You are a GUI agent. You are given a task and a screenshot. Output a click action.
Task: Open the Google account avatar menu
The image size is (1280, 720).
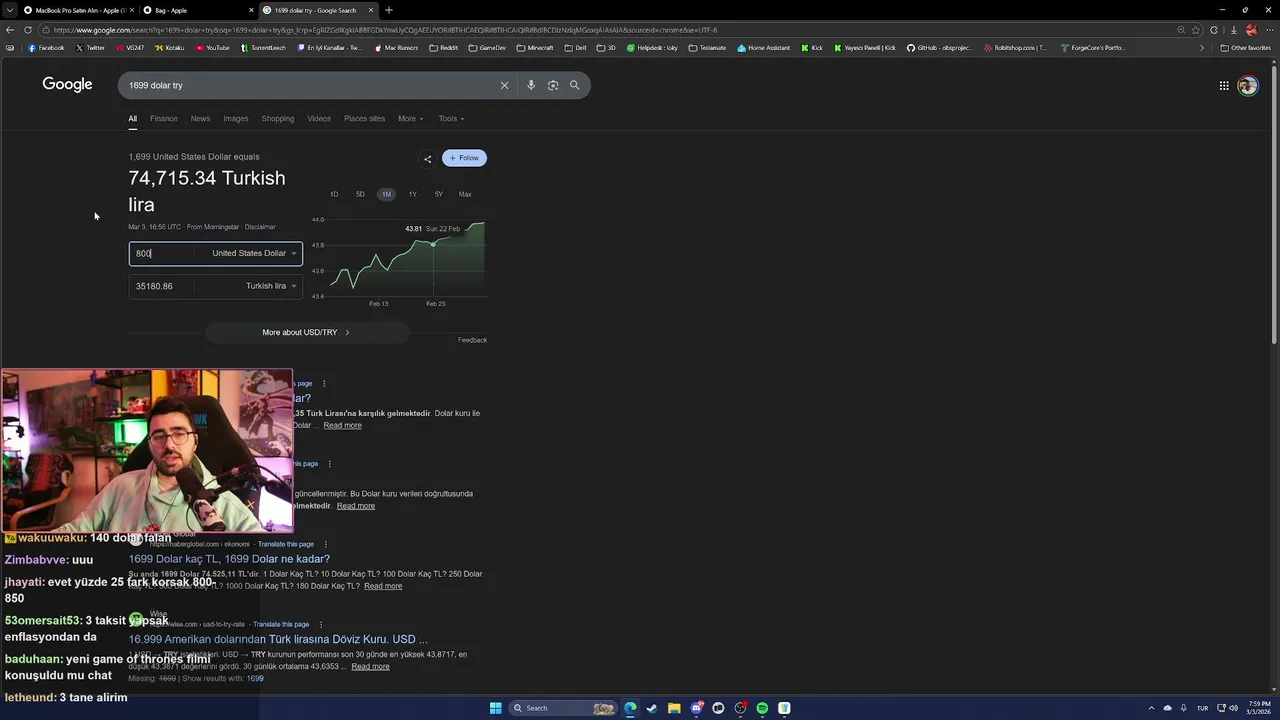coord(1247,85)
